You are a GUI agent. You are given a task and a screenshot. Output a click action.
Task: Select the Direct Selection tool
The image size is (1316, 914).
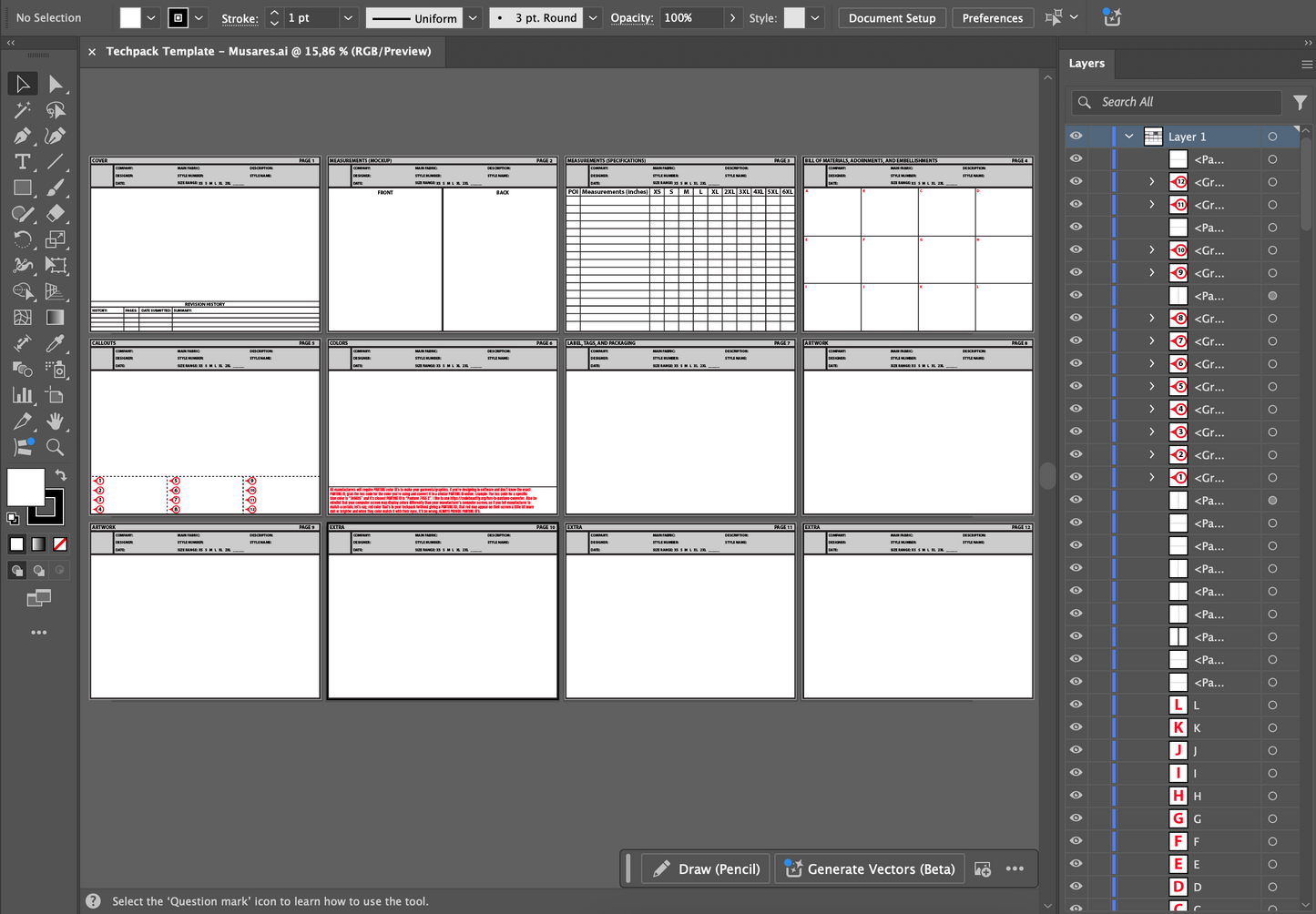pos(56,84)
